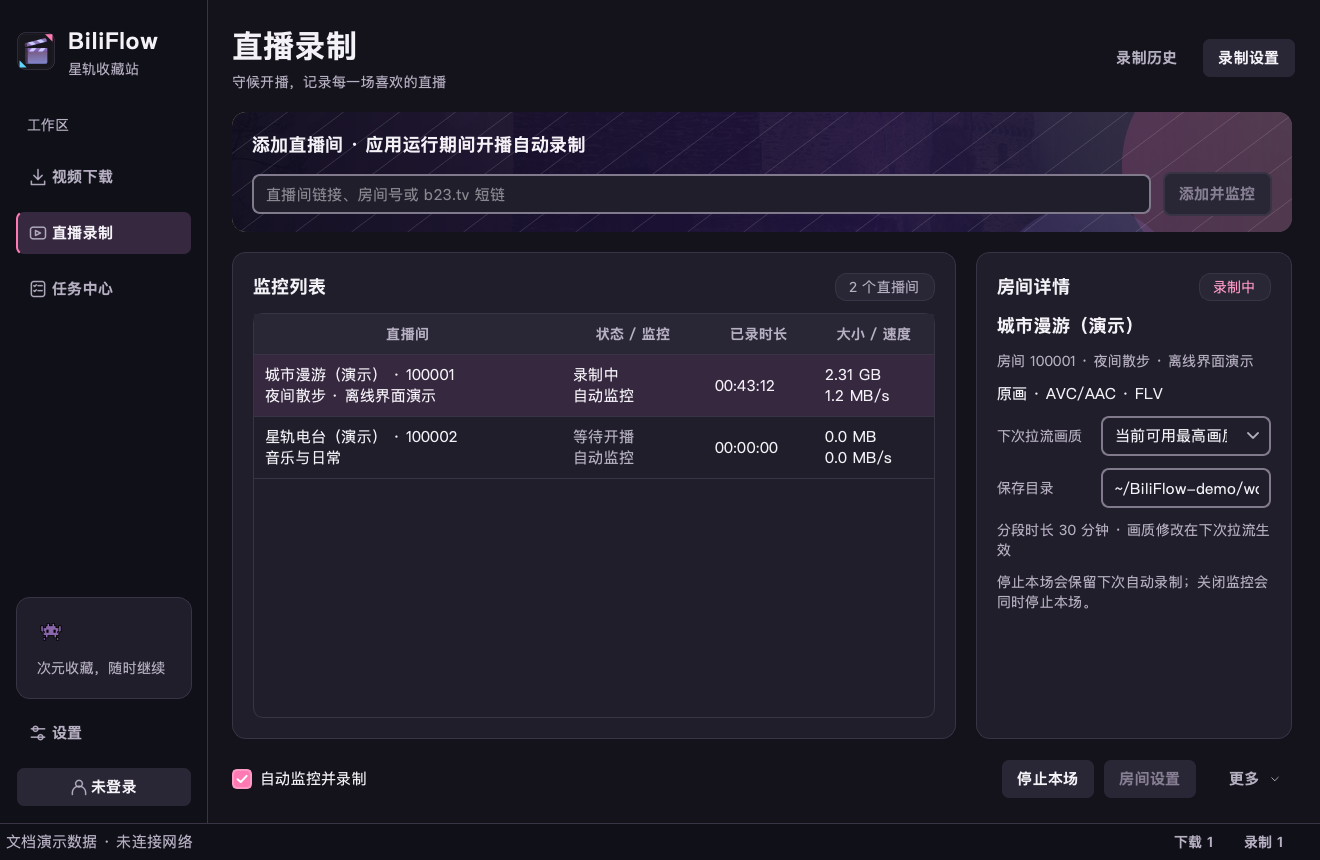
Task: Click 文档演示数据 · 未连接网络 status text
Action: (99, 842)
